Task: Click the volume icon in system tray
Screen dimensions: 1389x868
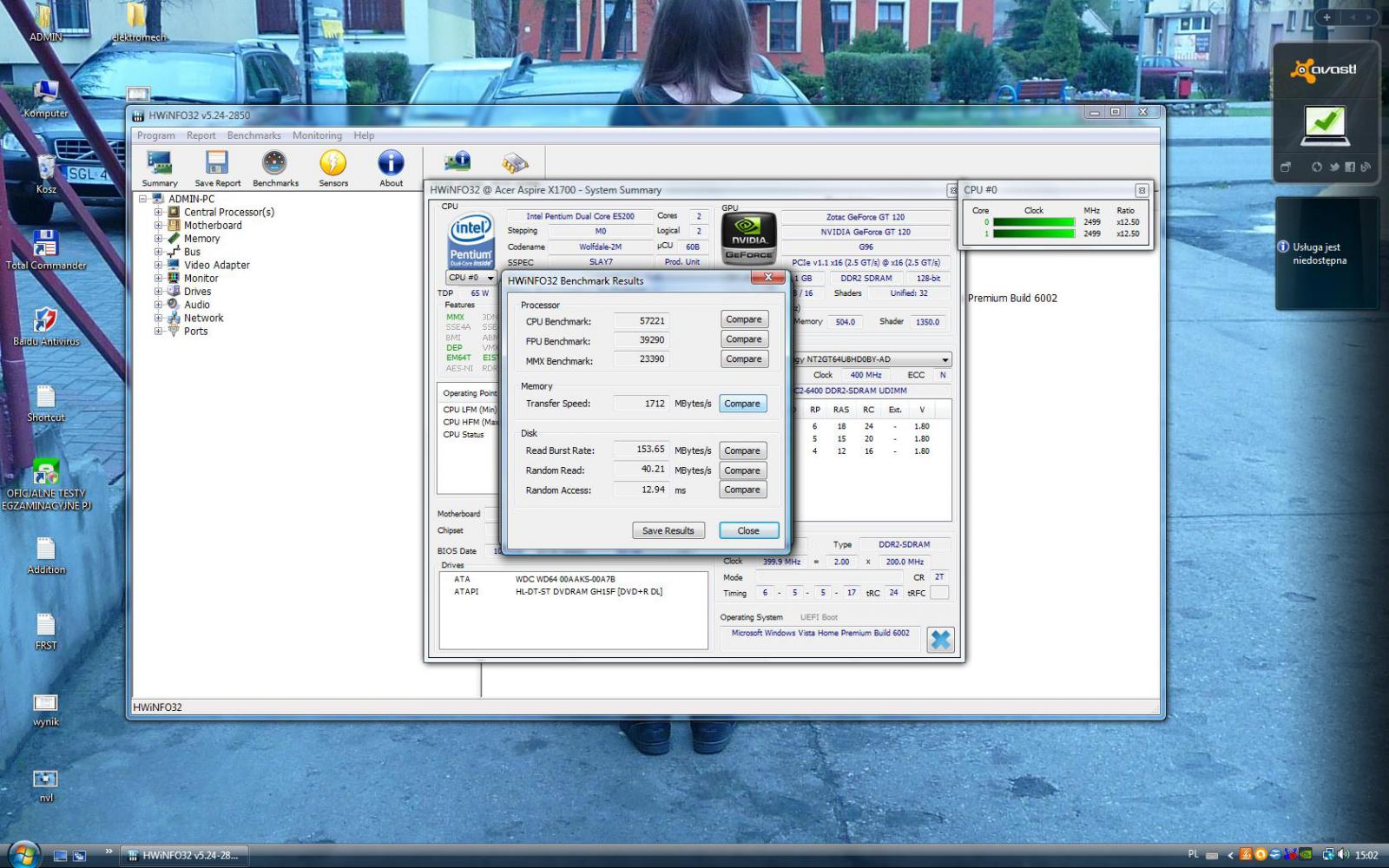Action: click(1344, 855)
